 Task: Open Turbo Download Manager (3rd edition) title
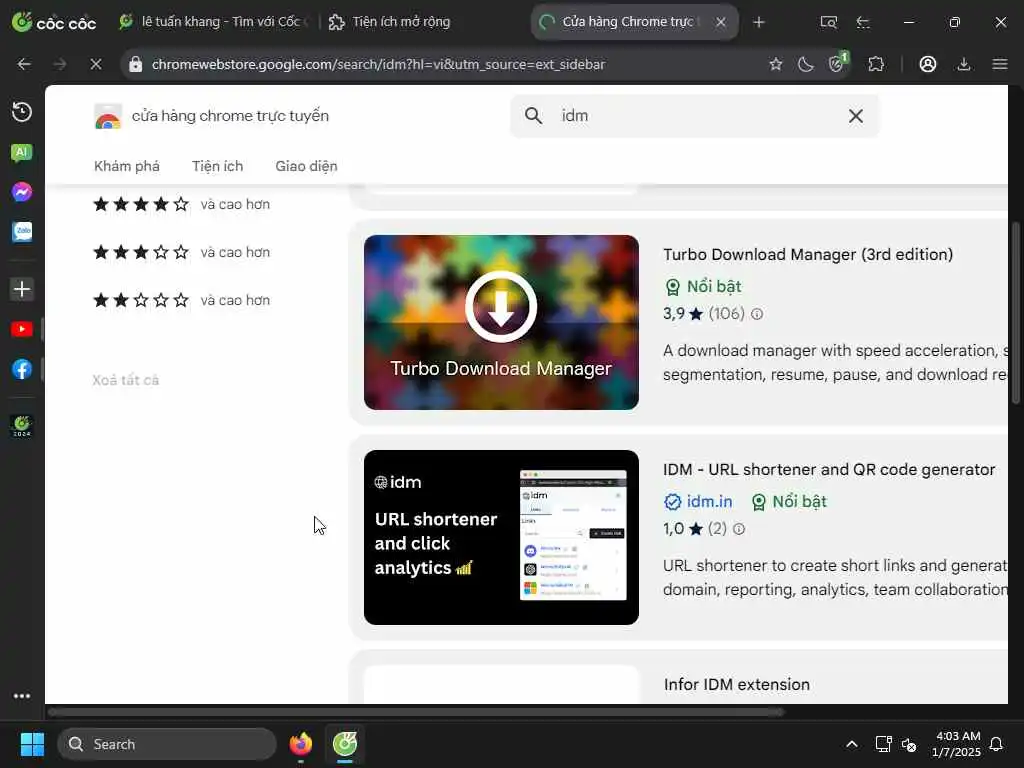coord(808,254)
